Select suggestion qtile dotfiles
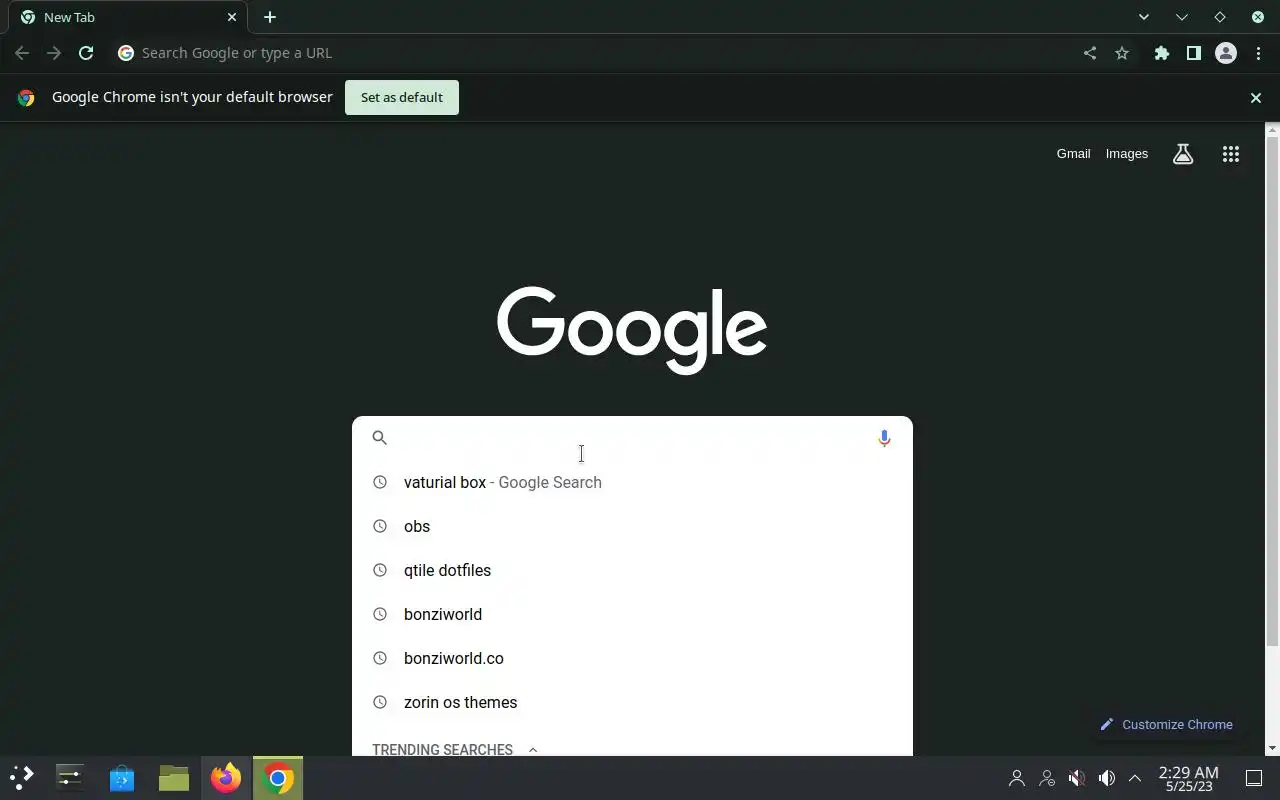The width and height of the screenshot is (1280, 800). coord(632,570)
